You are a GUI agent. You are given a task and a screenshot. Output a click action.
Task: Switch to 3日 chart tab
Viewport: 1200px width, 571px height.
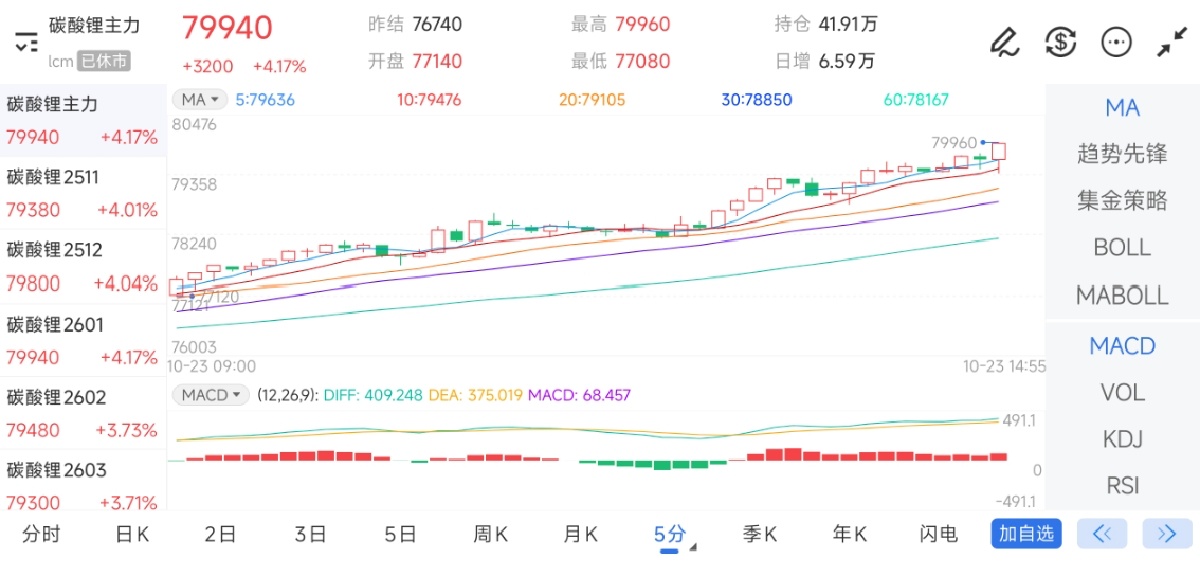point(310,534)
